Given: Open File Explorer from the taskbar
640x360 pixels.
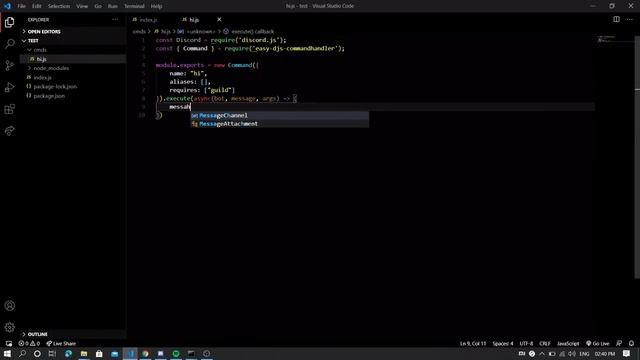Looking at the screenshot, I should [x=84, y=353].
